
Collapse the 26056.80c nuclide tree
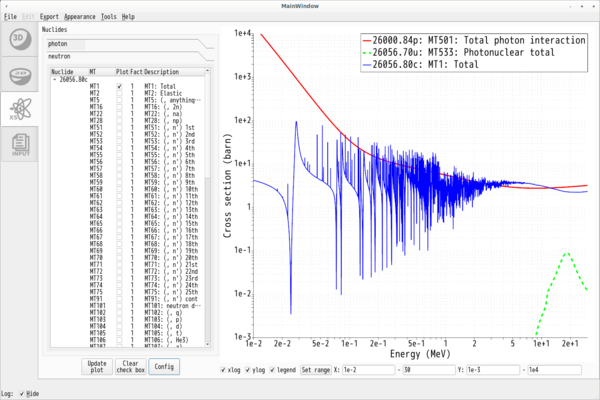(x=54, y=80)
